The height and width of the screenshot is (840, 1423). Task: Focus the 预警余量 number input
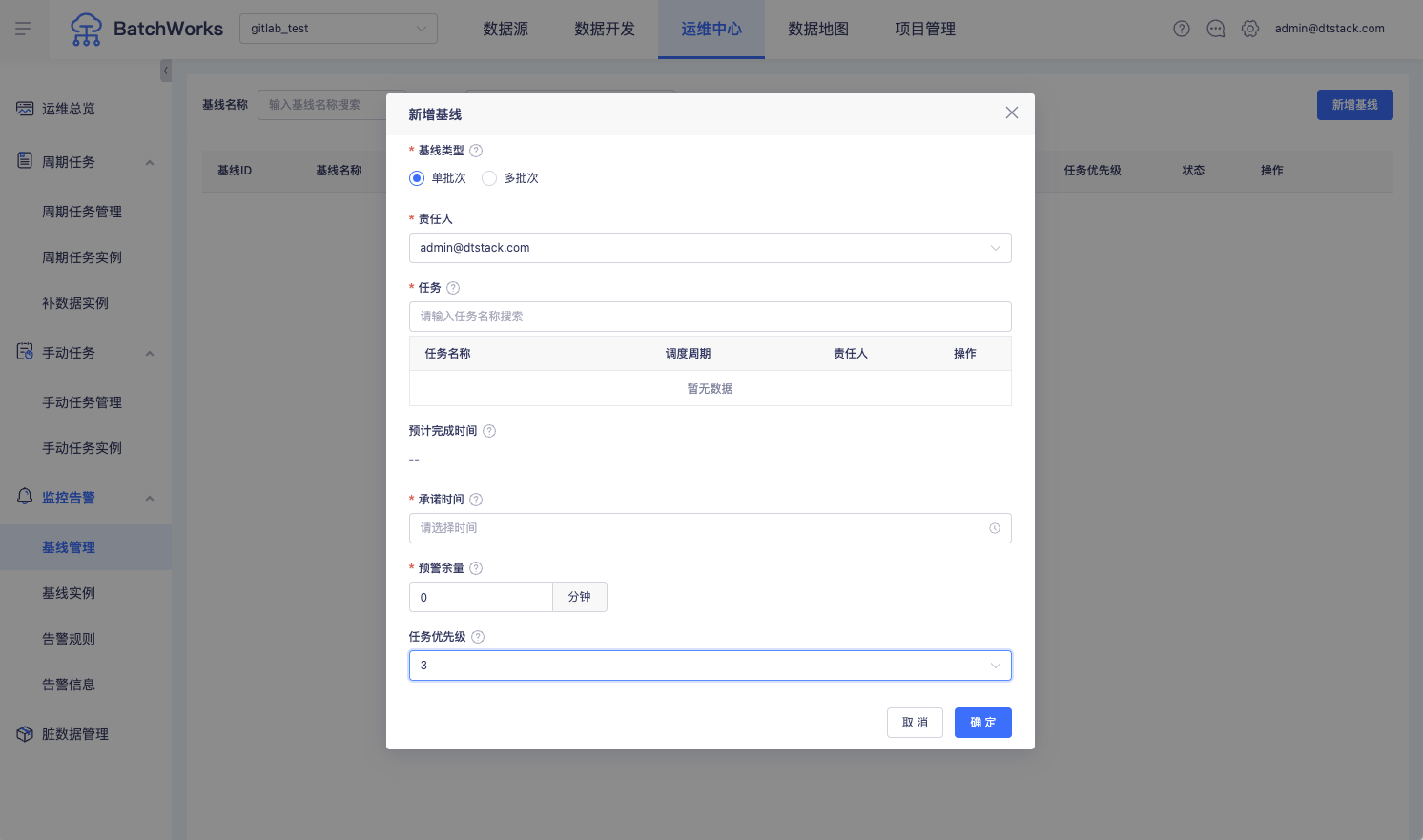481,597
